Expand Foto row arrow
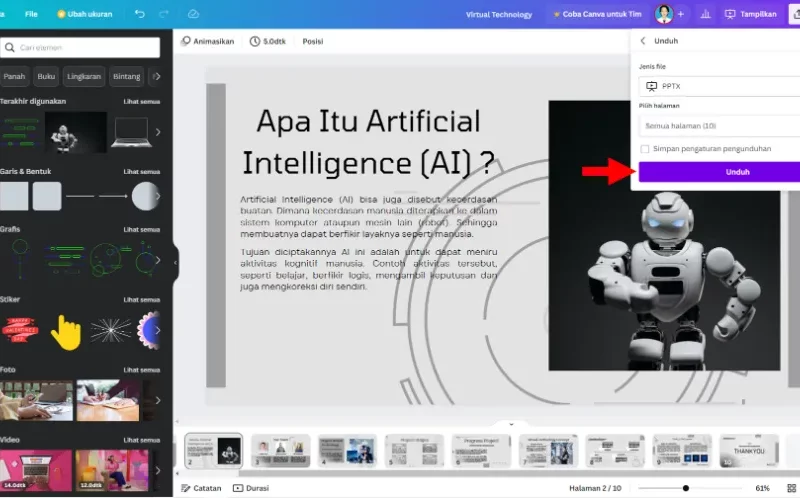800x498 pixels. [158, 401]
